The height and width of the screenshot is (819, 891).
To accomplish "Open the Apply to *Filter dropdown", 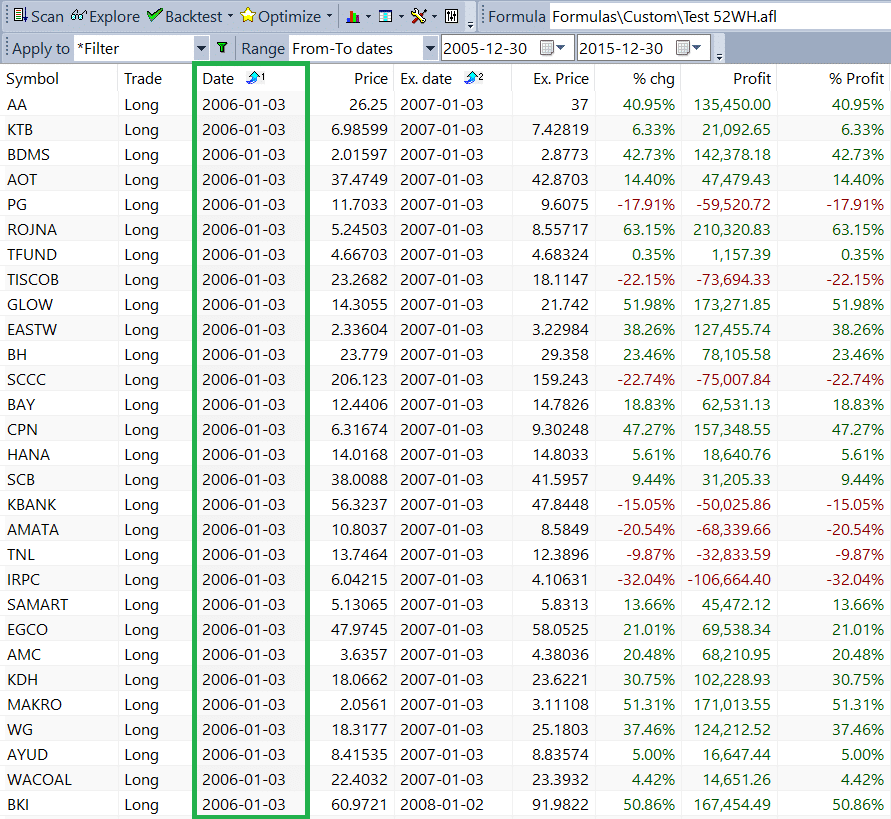I will [201, 48].
